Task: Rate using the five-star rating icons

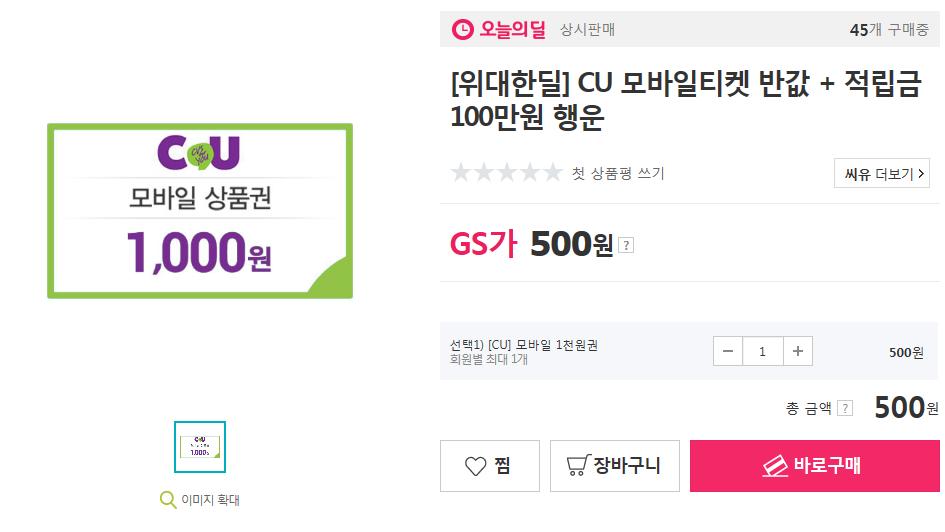Action: (x=506, y=173)
